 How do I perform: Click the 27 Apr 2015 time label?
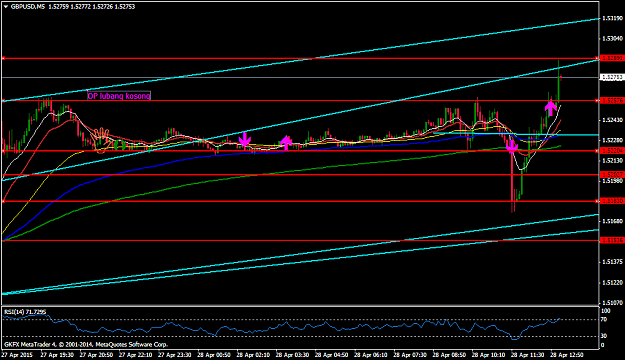17,354
